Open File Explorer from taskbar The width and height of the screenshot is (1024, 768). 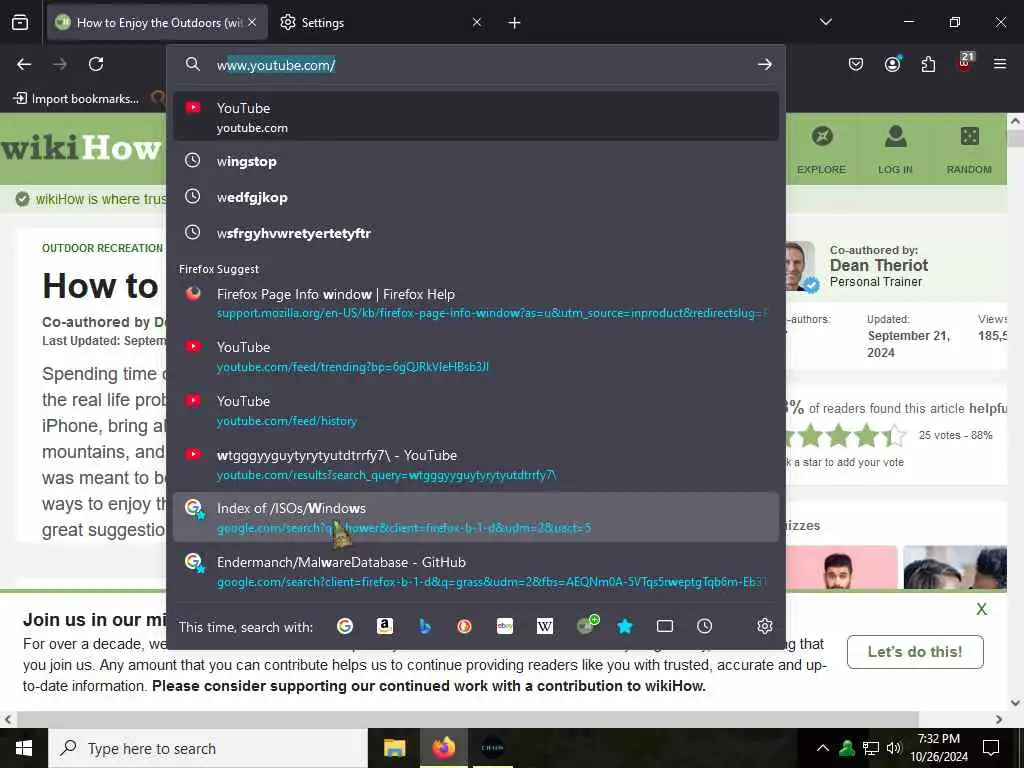click(x=394, y=748)
